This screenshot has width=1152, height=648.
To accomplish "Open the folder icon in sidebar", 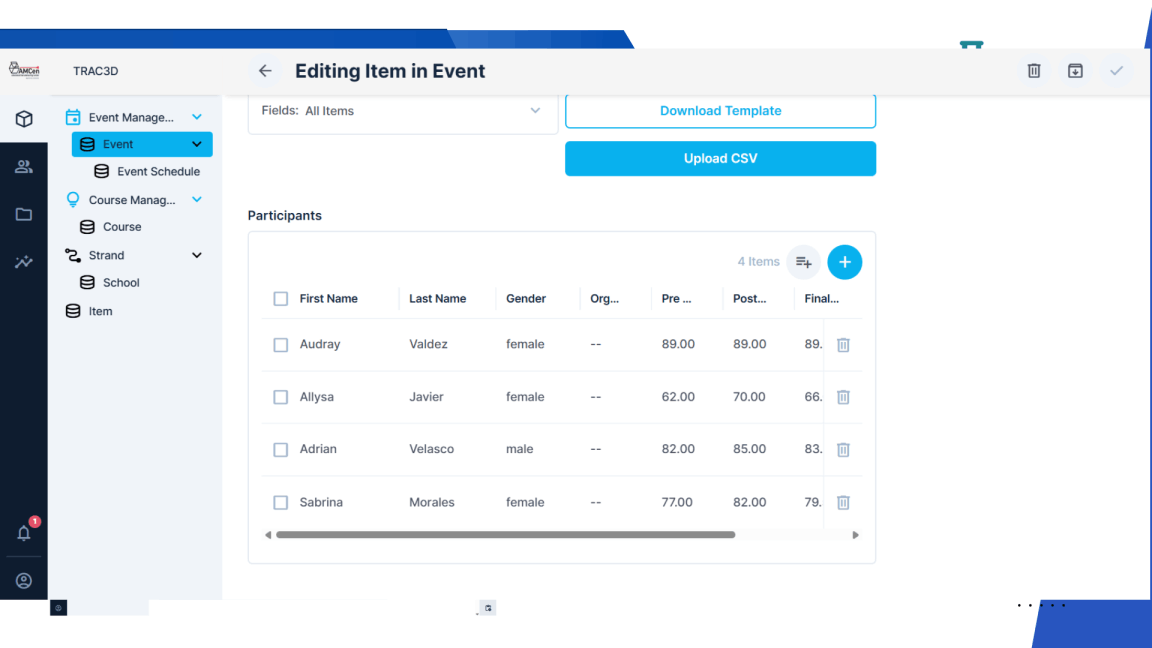I will point(24,214).
